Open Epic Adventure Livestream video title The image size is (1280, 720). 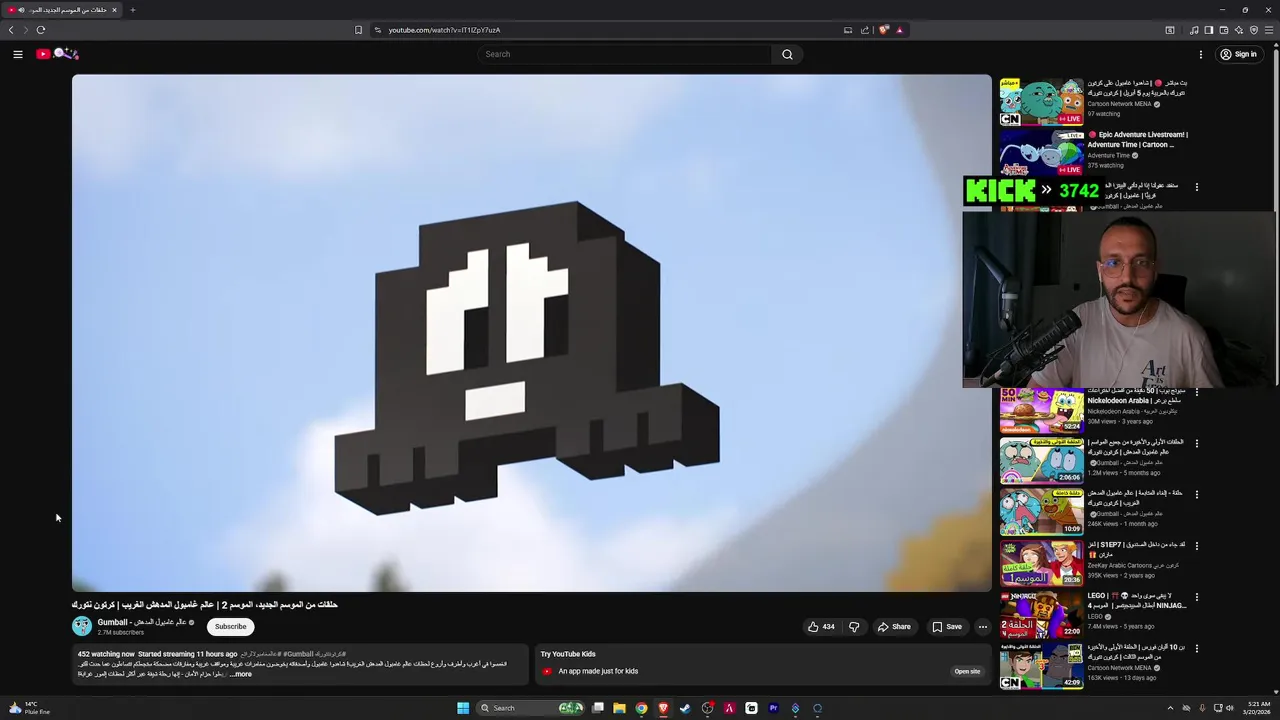coord(1138,139)
